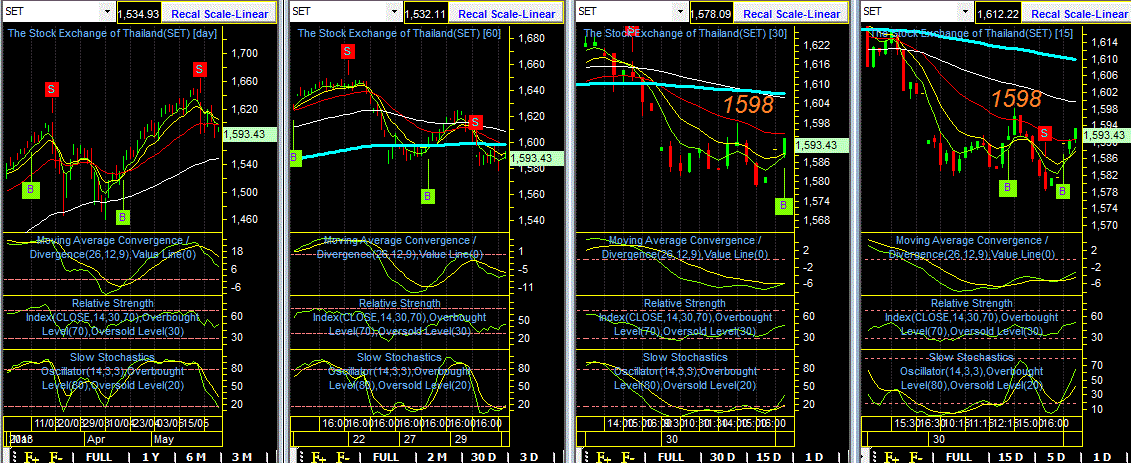
Task: Click Recal Scale-Linear on the day chart
Action: click(x=220, y=14)
